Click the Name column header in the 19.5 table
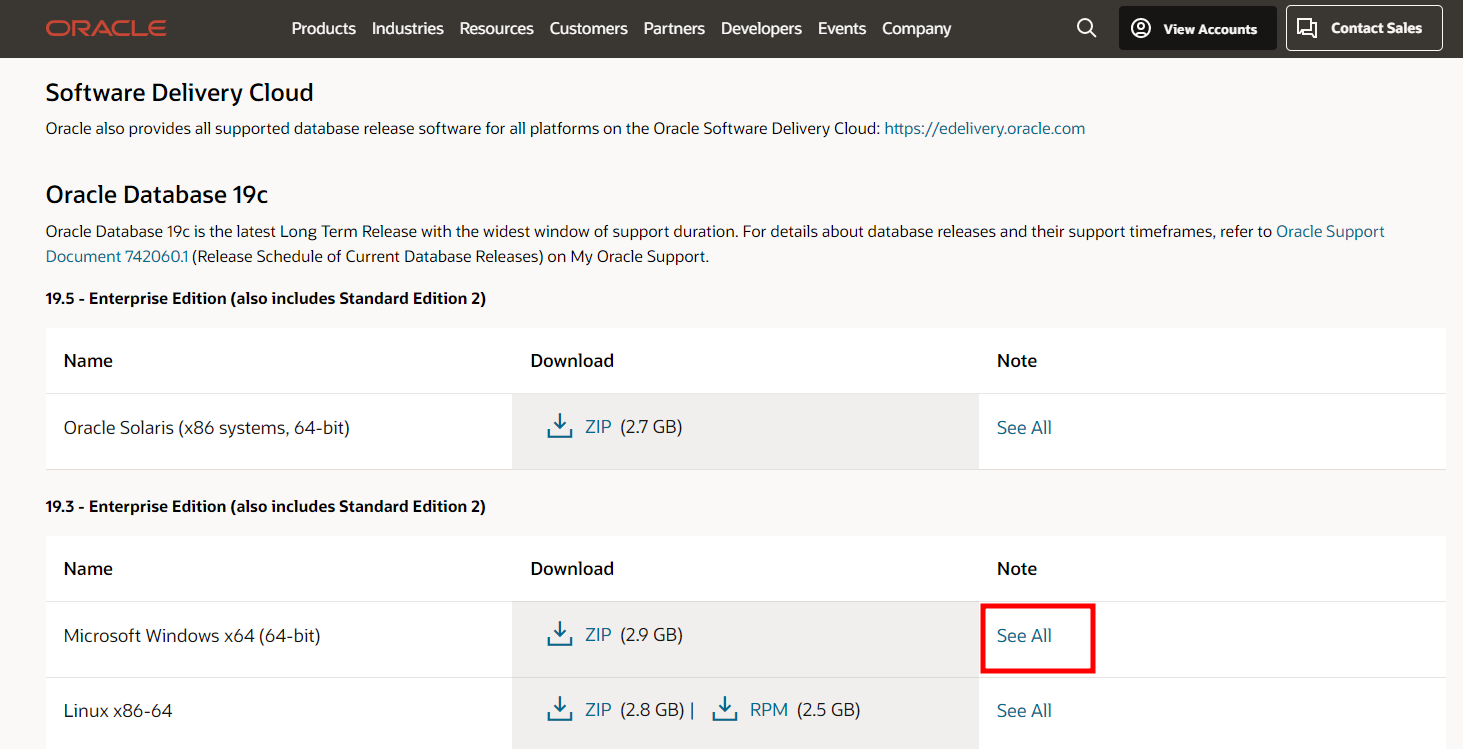 pyautogui.click(x=88, y=361)
